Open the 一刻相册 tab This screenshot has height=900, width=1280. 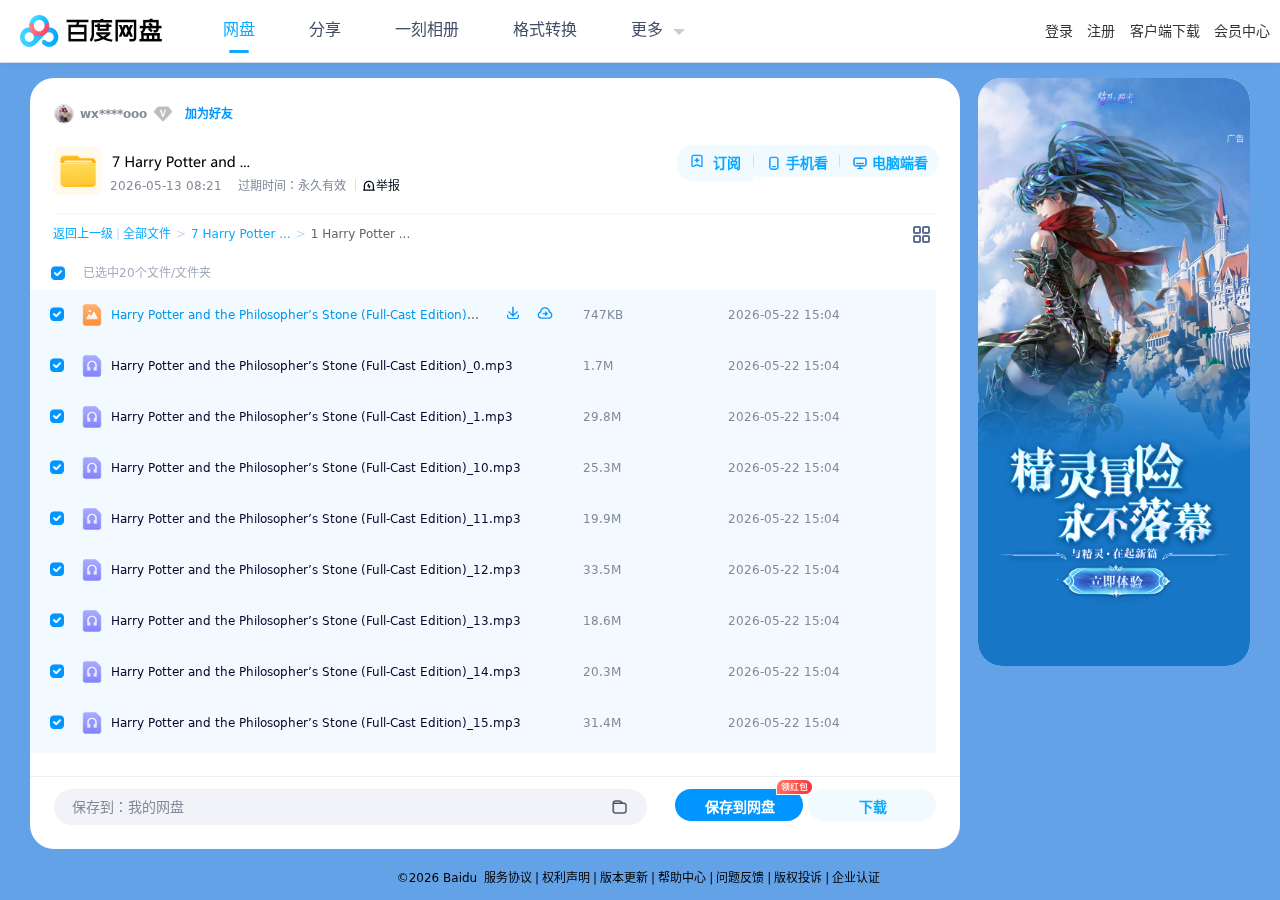pyautogui.click(x=427, y=30)
